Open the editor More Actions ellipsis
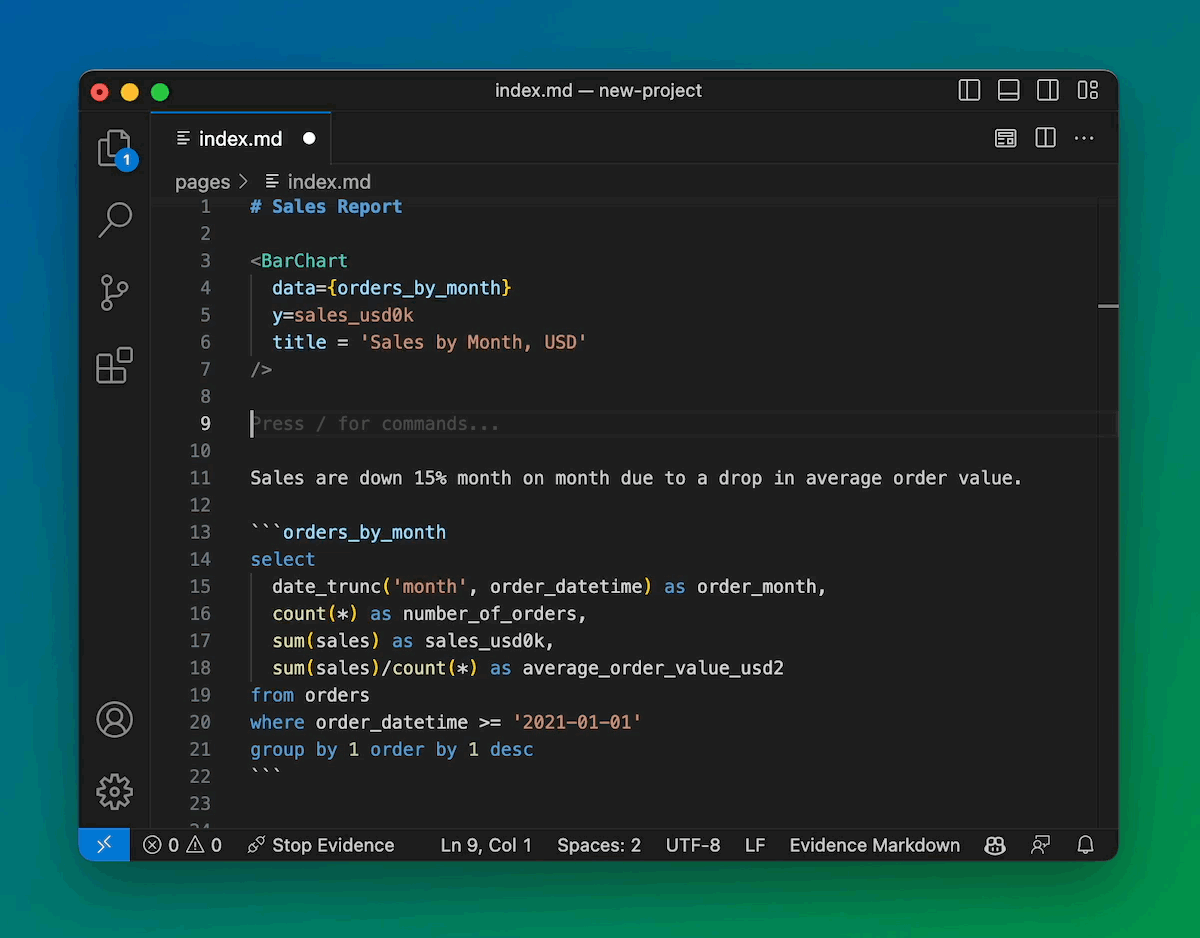The width and height of the screenshot is (1200, 938). [1084, 138]
